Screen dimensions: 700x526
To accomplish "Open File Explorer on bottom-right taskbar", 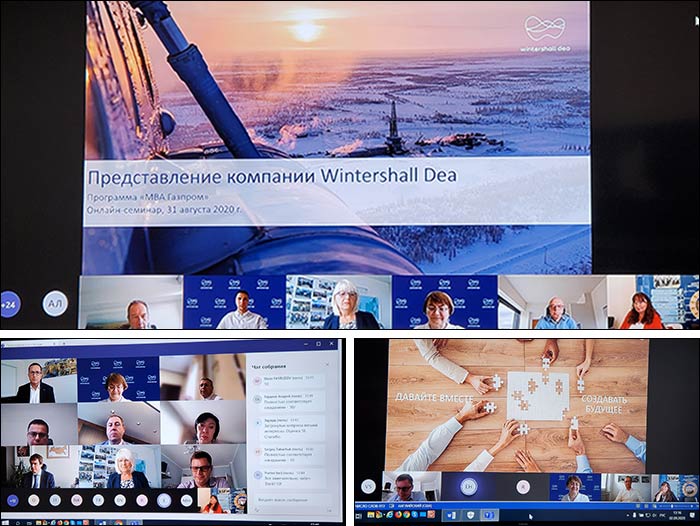I will (371, 515).
